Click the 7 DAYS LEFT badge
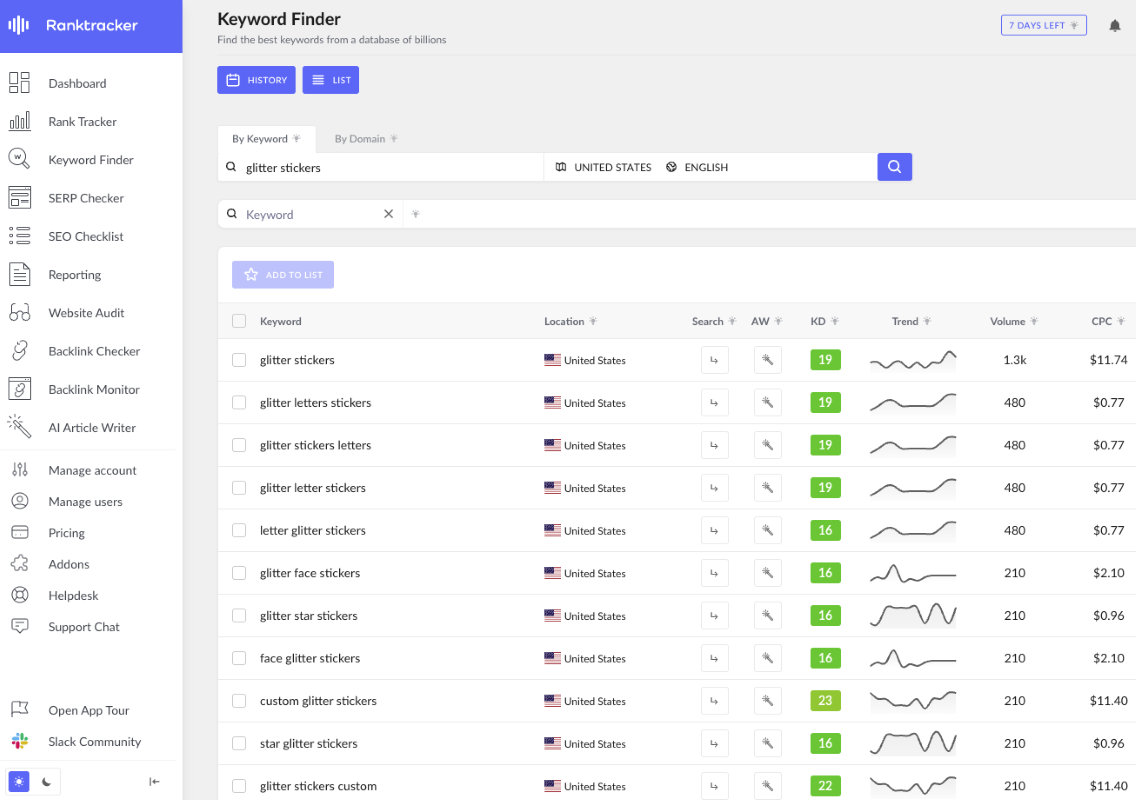The image size is (1136, 800). (1043, 25)
